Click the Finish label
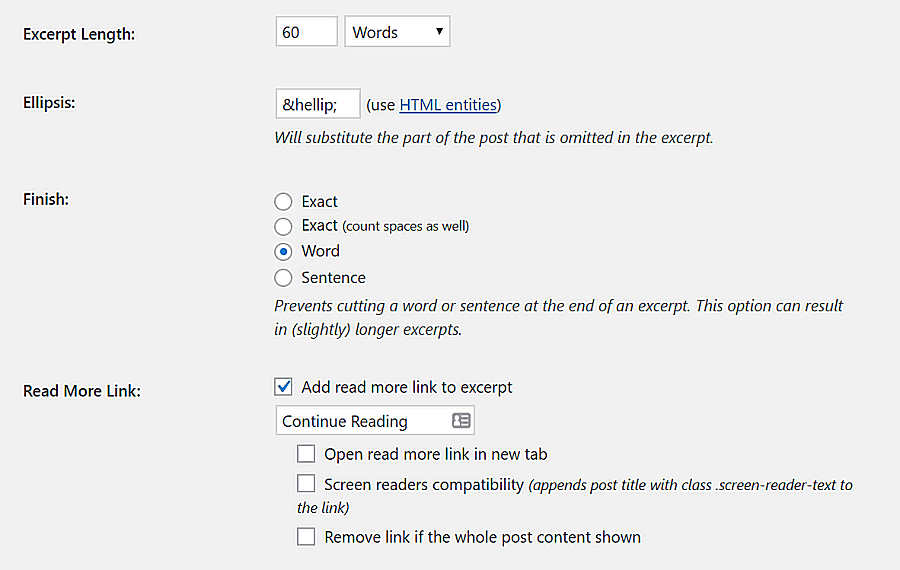900x570 pixels. tap(46, 199)
